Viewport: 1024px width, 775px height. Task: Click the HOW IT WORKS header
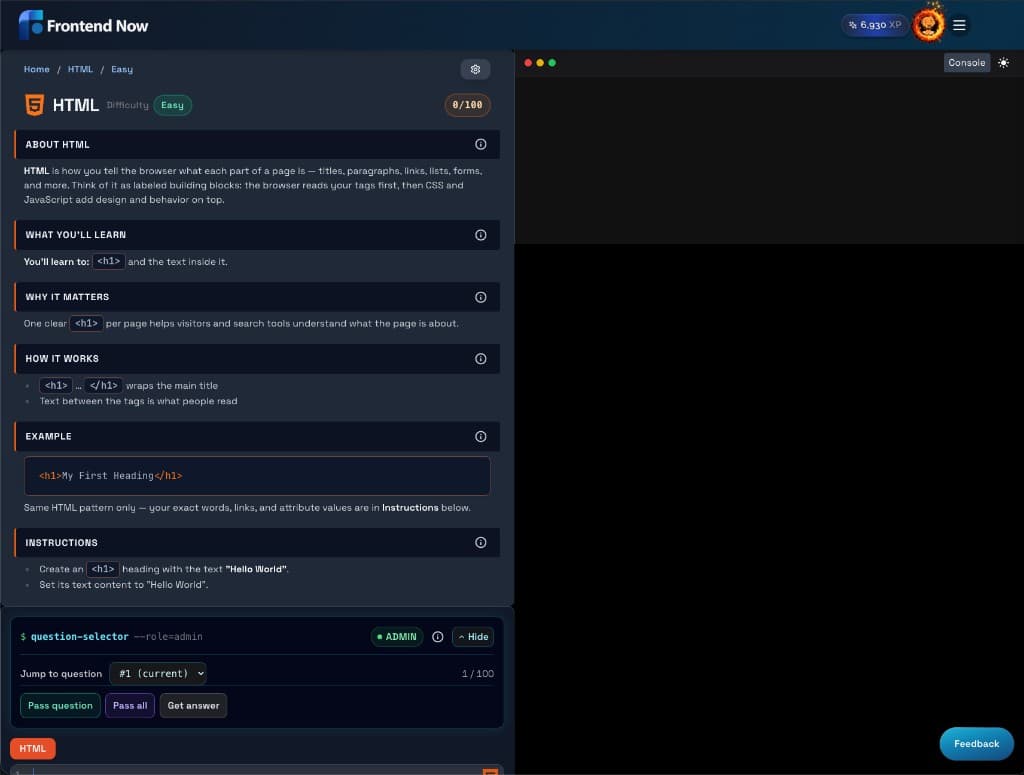point(257,359)
